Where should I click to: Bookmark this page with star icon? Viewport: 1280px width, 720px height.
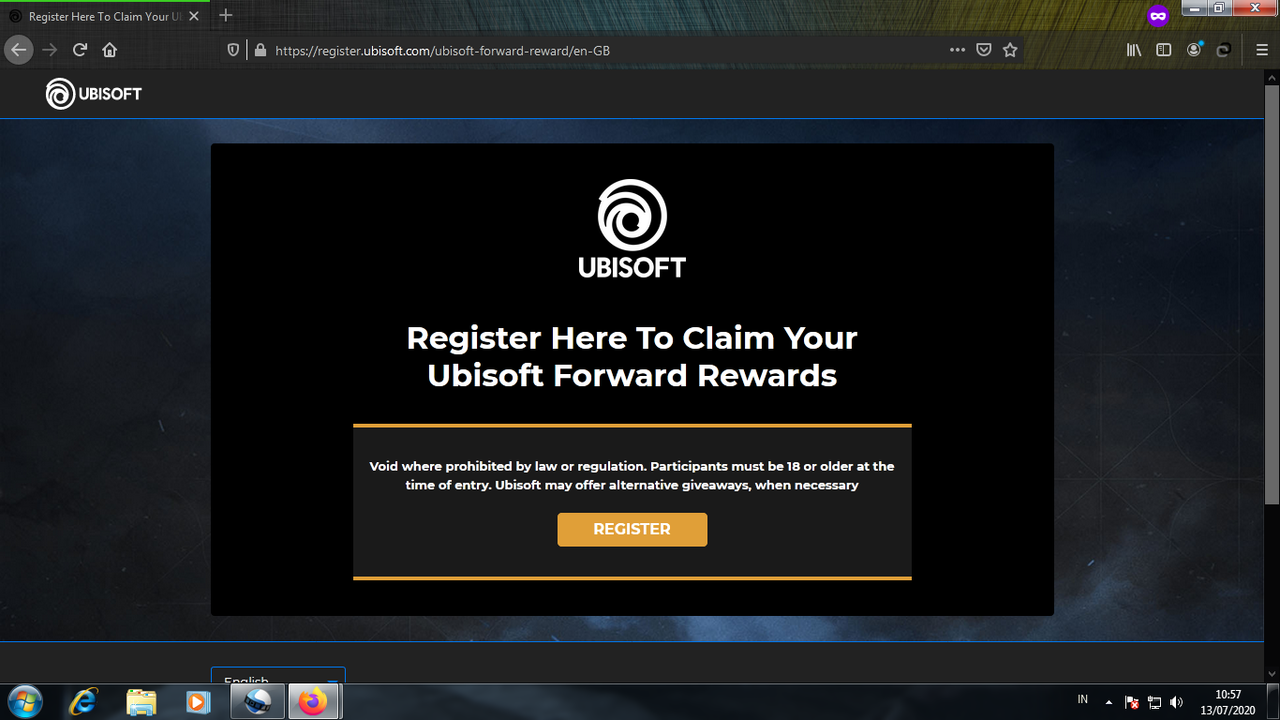(1010, 50)
